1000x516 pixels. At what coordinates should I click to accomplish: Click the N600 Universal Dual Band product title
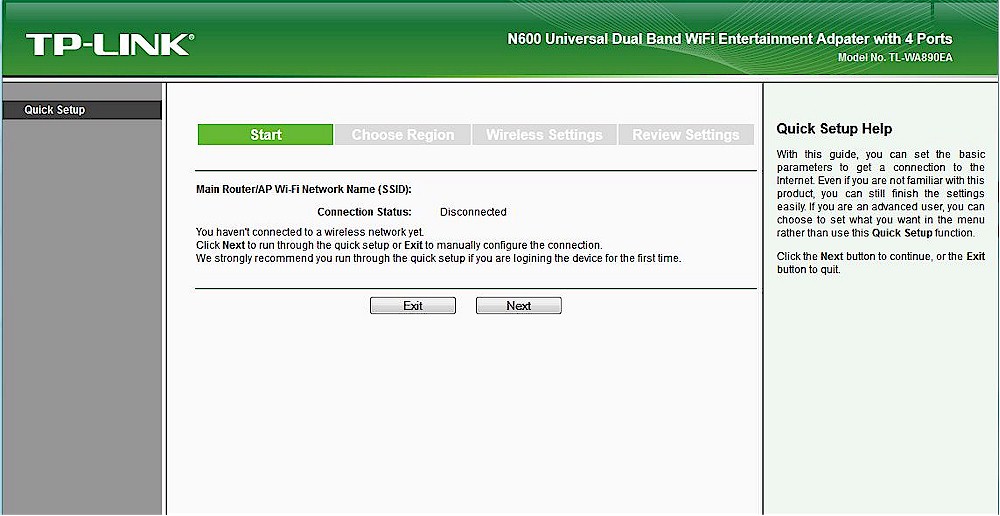730,39
